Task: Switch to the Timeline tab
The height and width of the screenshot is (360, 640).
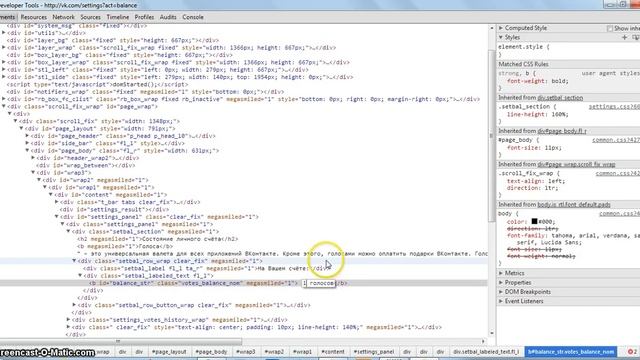Action: click(118, 17)
